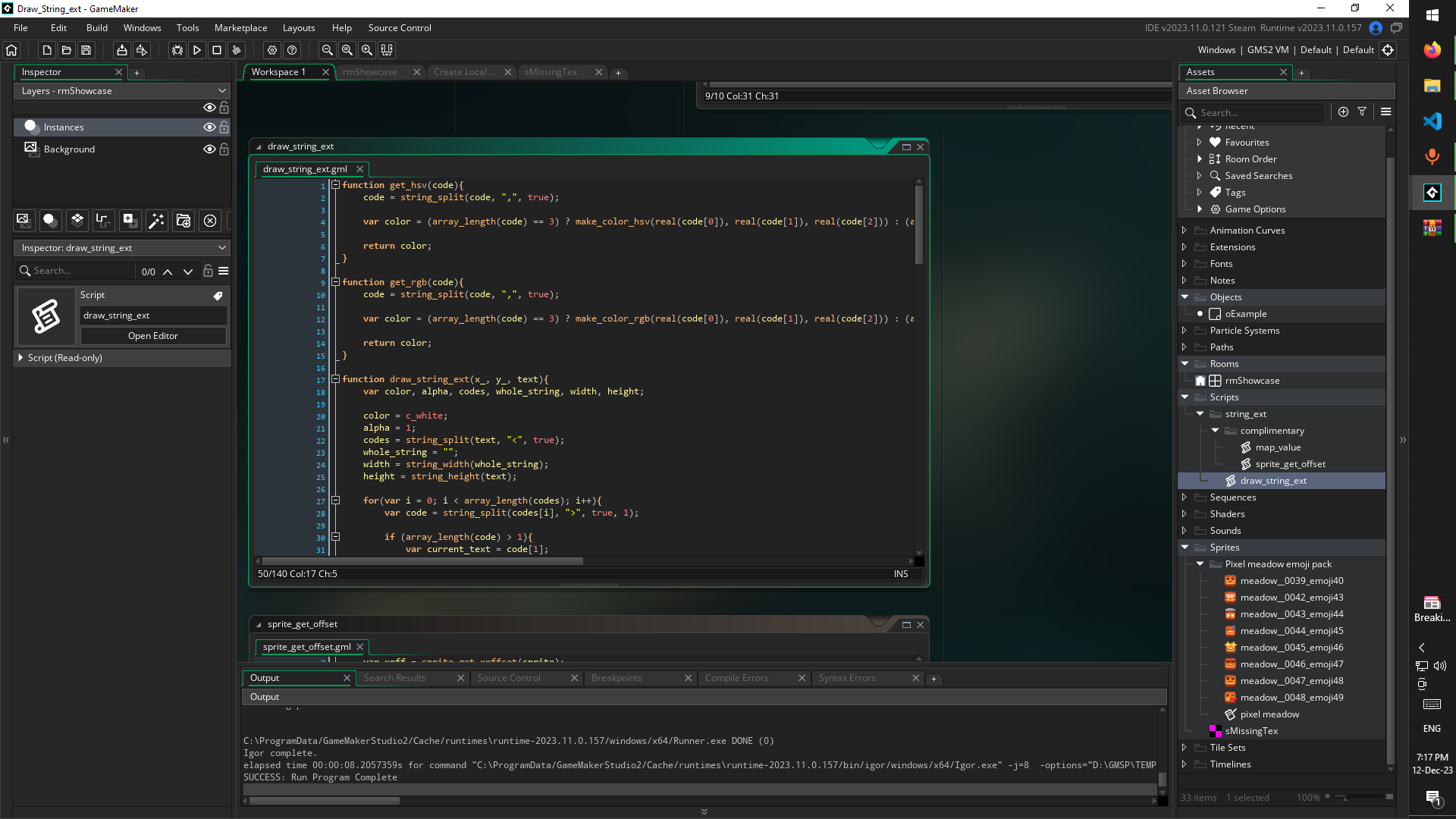Screen dimensions: 1456x819
Task: Run the game with the Play button
Action: pyautogui.click(x=197, y=50)
